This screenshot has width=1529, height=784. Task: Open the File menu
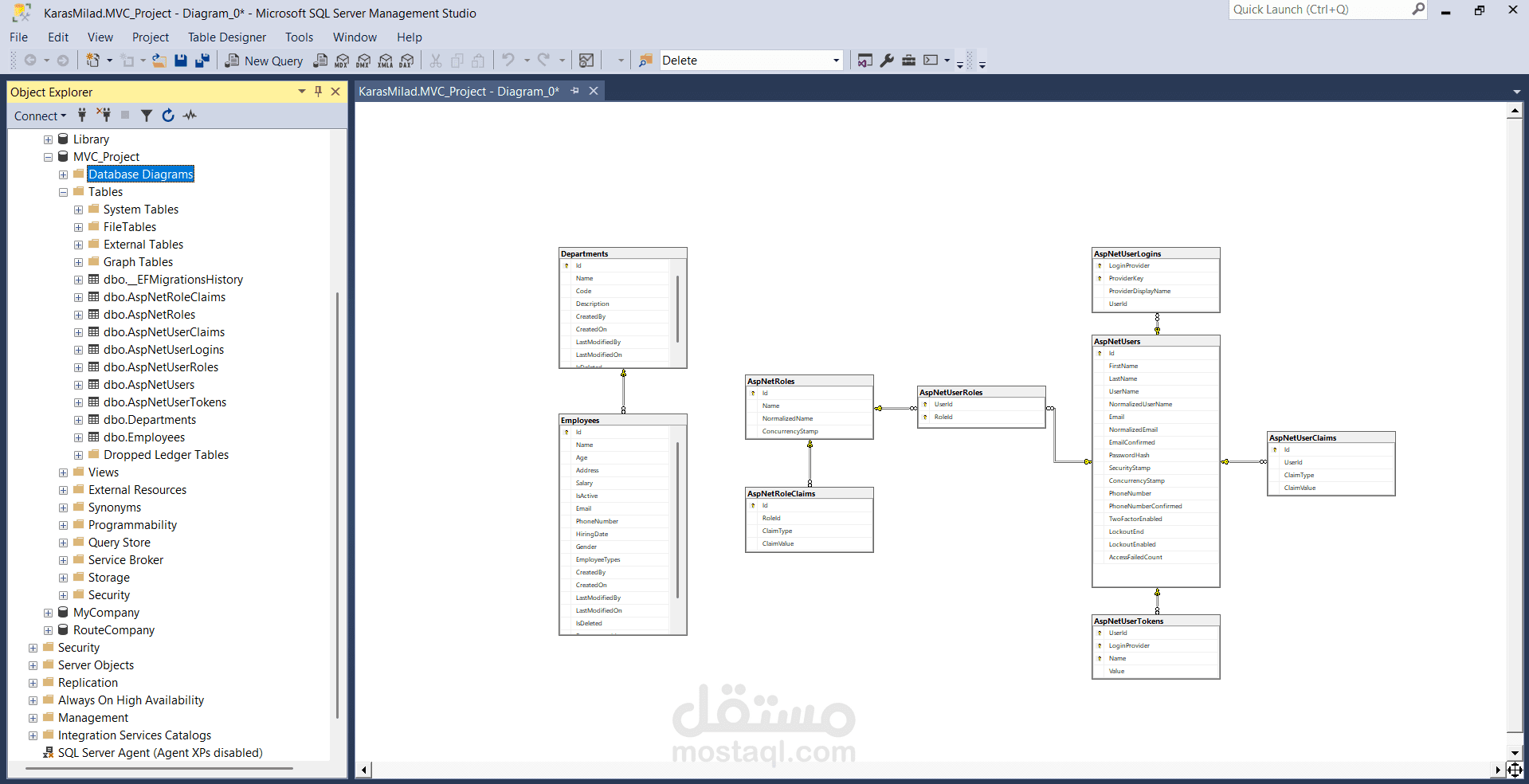pyautogui.click(x=18, y=37)
